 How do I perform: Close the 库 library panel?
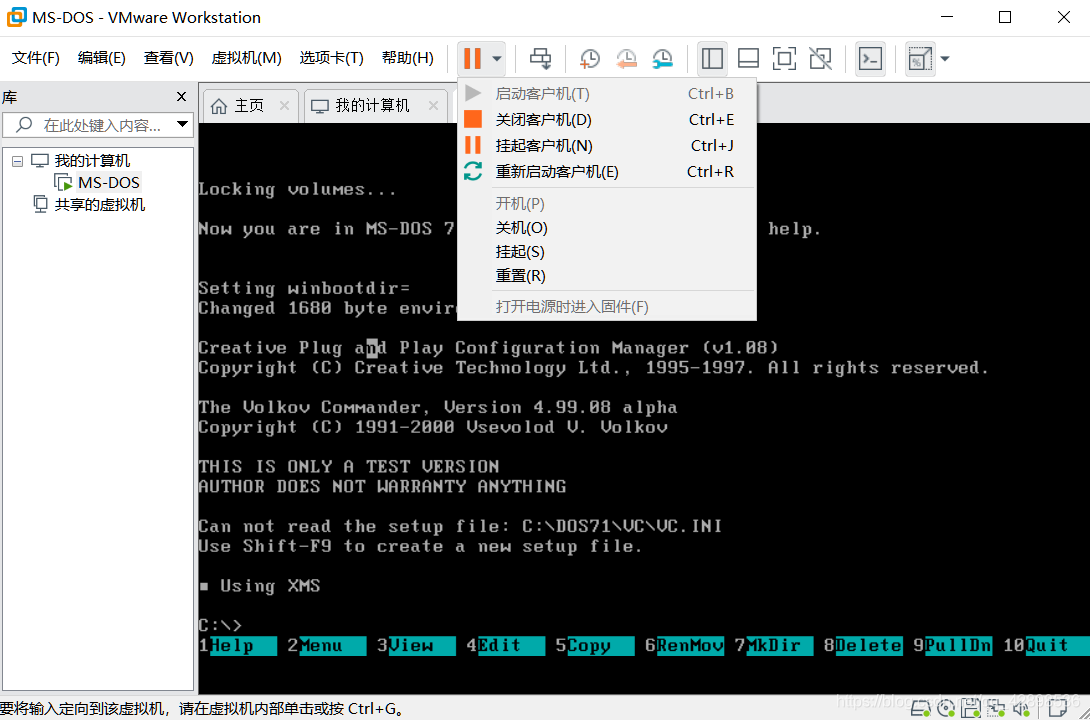(181, 97)
